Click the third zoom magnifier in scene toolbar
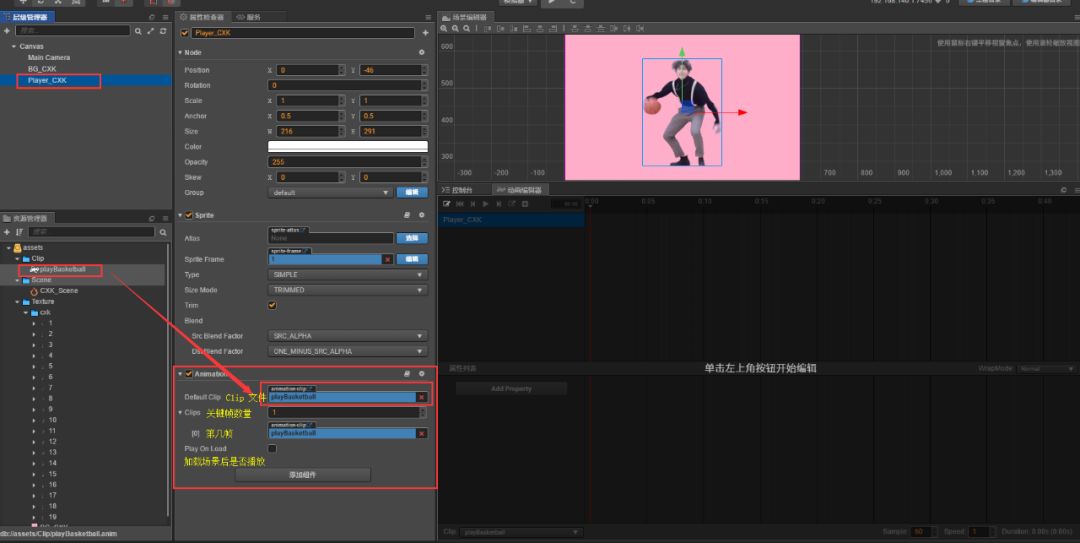The width and height of the screenshot is (1080, 543). 466,28
